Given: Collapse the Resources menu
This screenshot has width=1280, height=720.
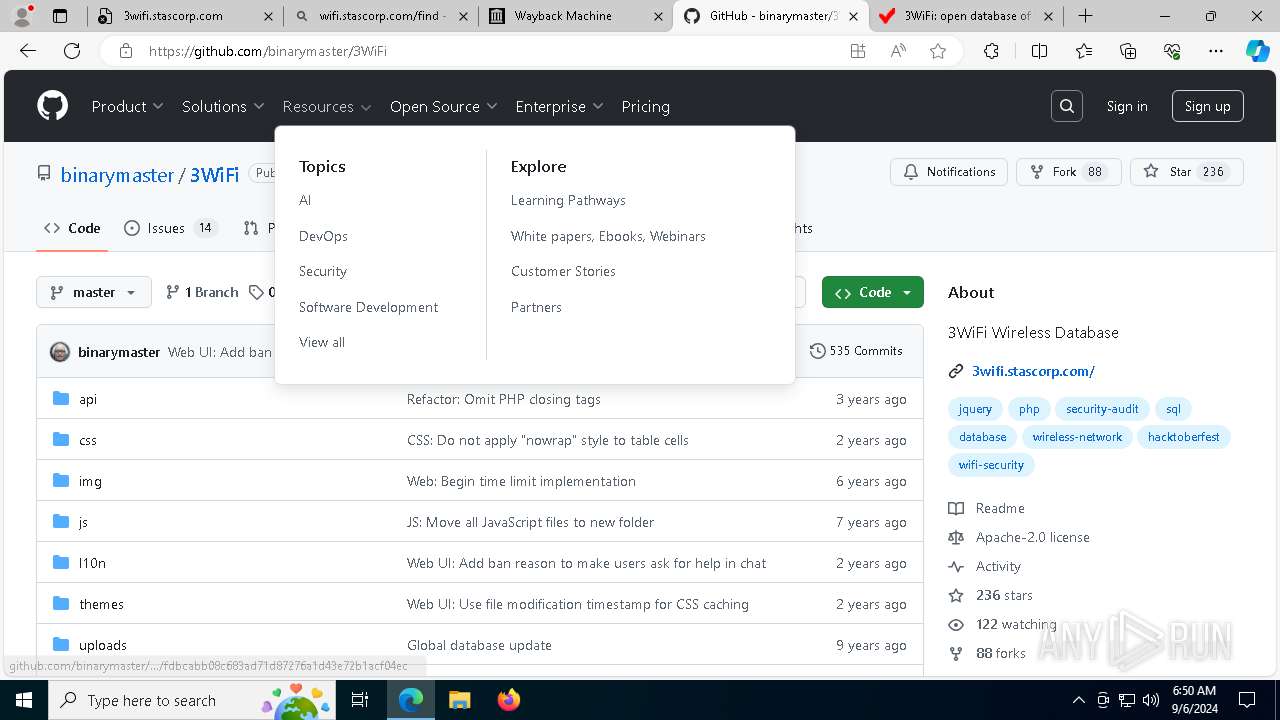Looking at the screenshot, I should point(327,106).
